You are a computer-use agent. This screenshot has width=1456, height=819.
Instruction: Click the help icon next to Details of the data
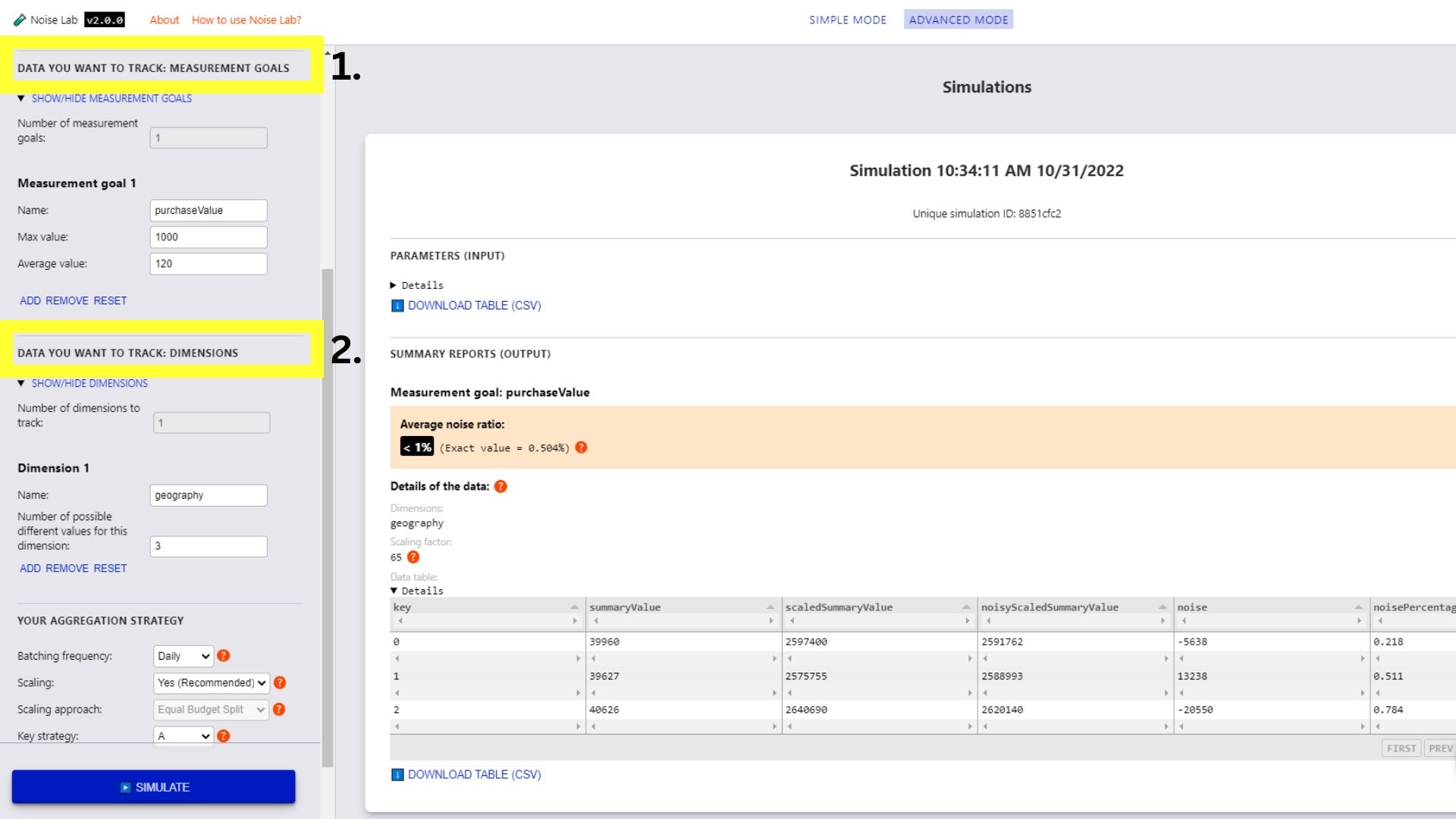point(501,486)
